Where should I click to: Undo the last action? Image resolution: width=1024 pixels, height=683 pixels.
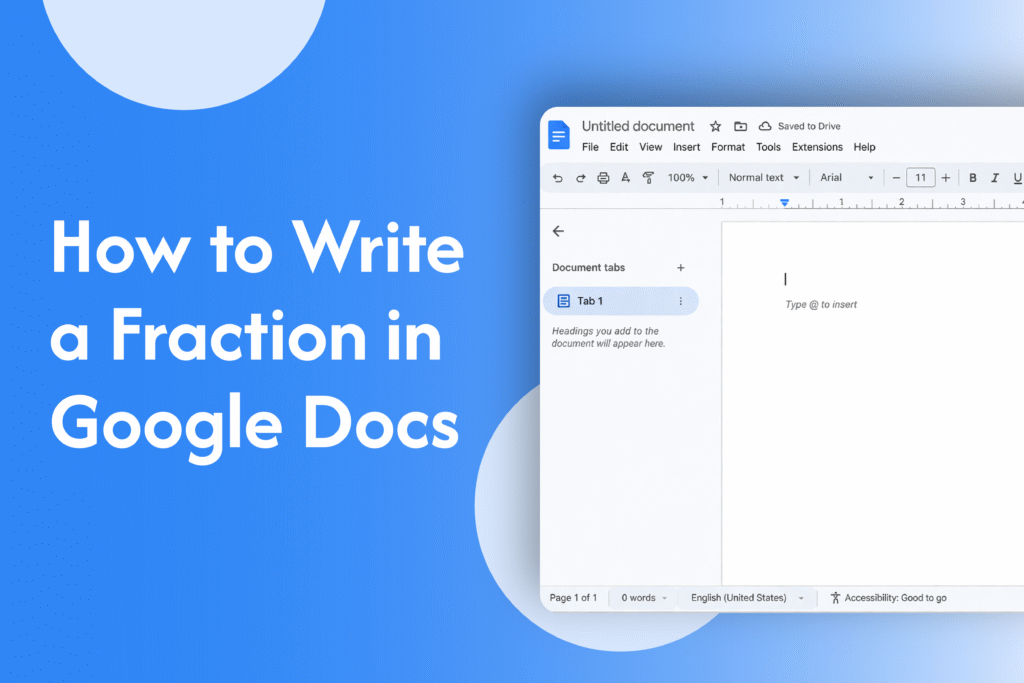558,177
